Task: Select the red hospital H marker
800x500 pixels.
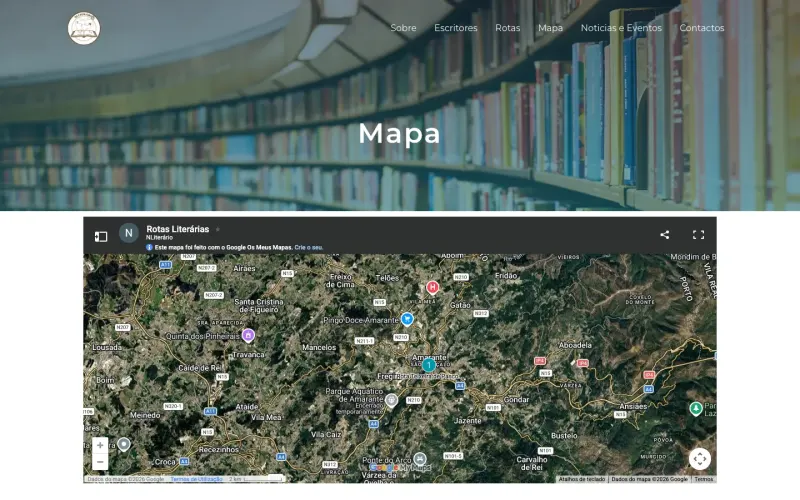Action: [x=432, y=288]
